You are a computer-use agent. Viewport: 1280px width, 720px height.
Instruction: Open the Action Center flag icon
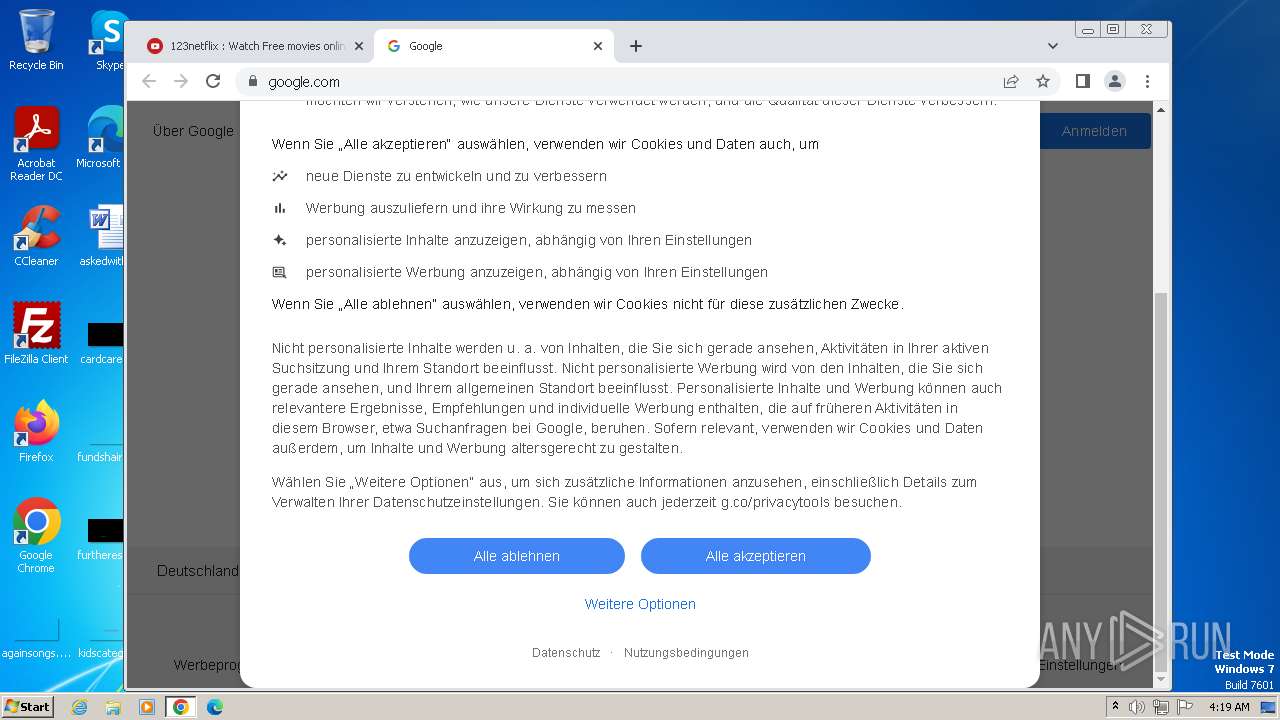coord(1183,707)
